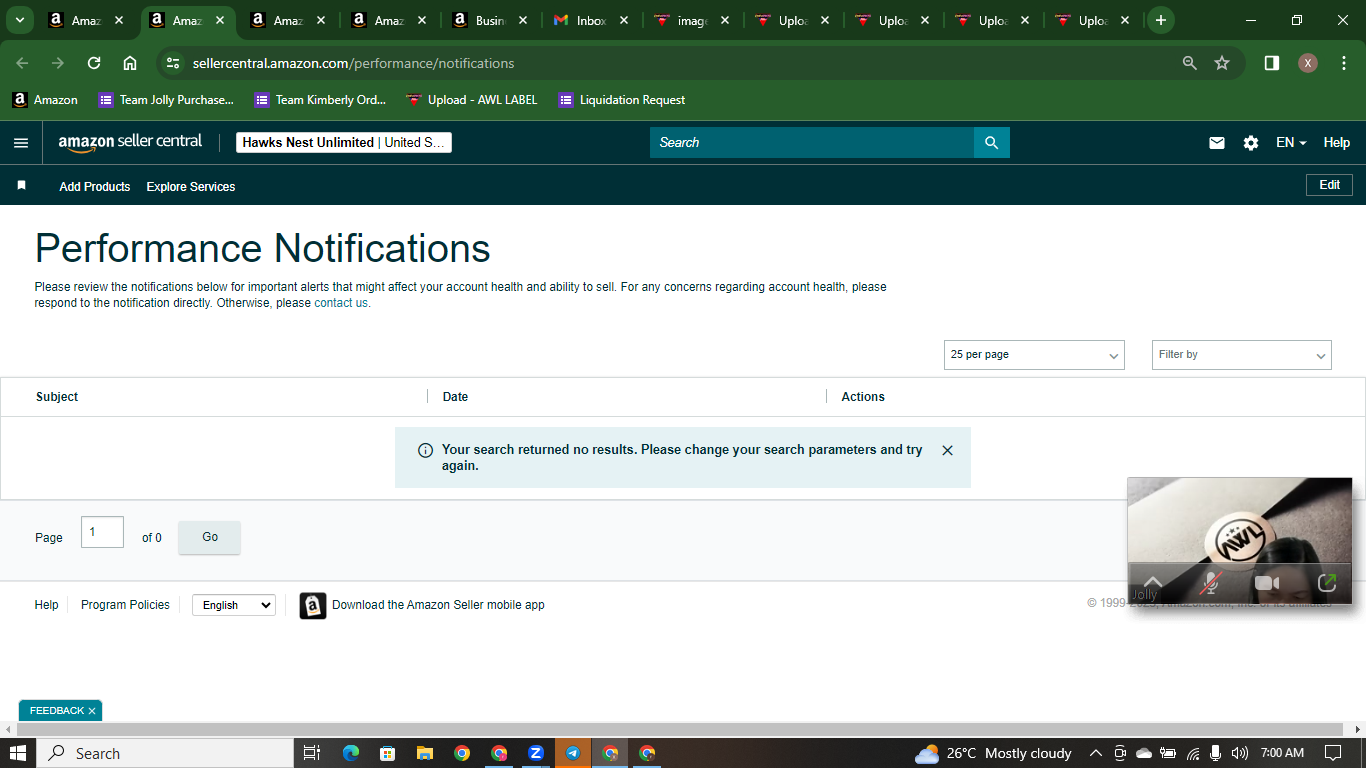Reload the current page
Screen dimensions: 1366x768
tap(94, 63)
